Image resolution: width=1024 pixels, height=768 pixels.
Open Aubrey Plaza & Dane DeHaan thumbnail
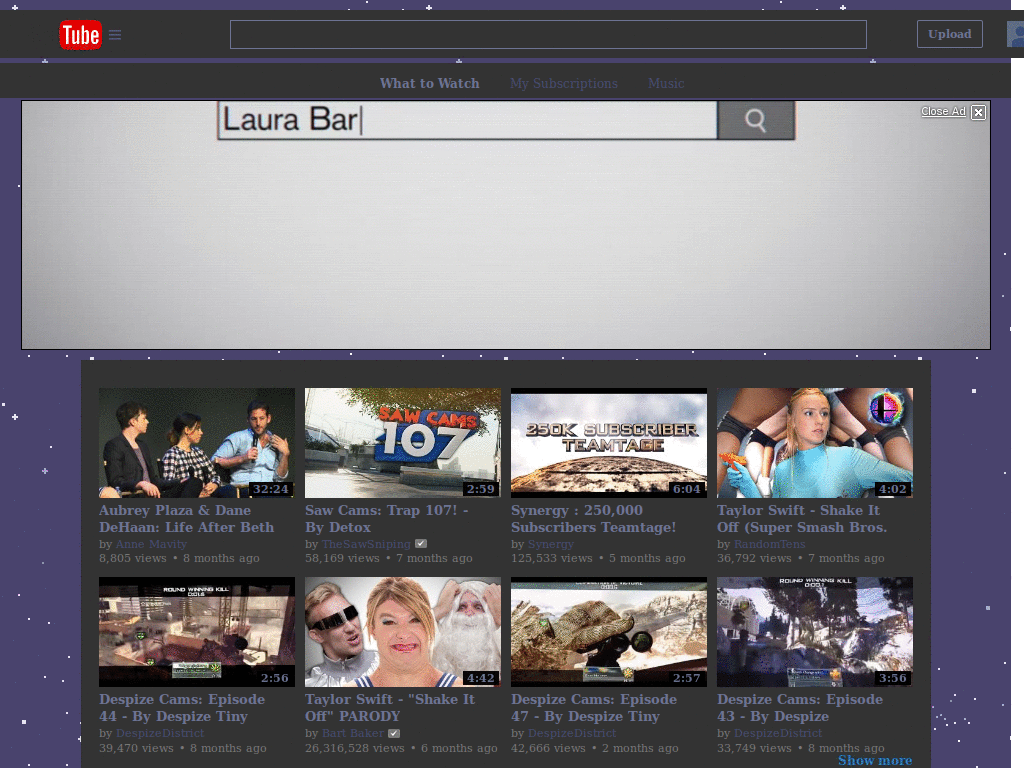[197, 443]
